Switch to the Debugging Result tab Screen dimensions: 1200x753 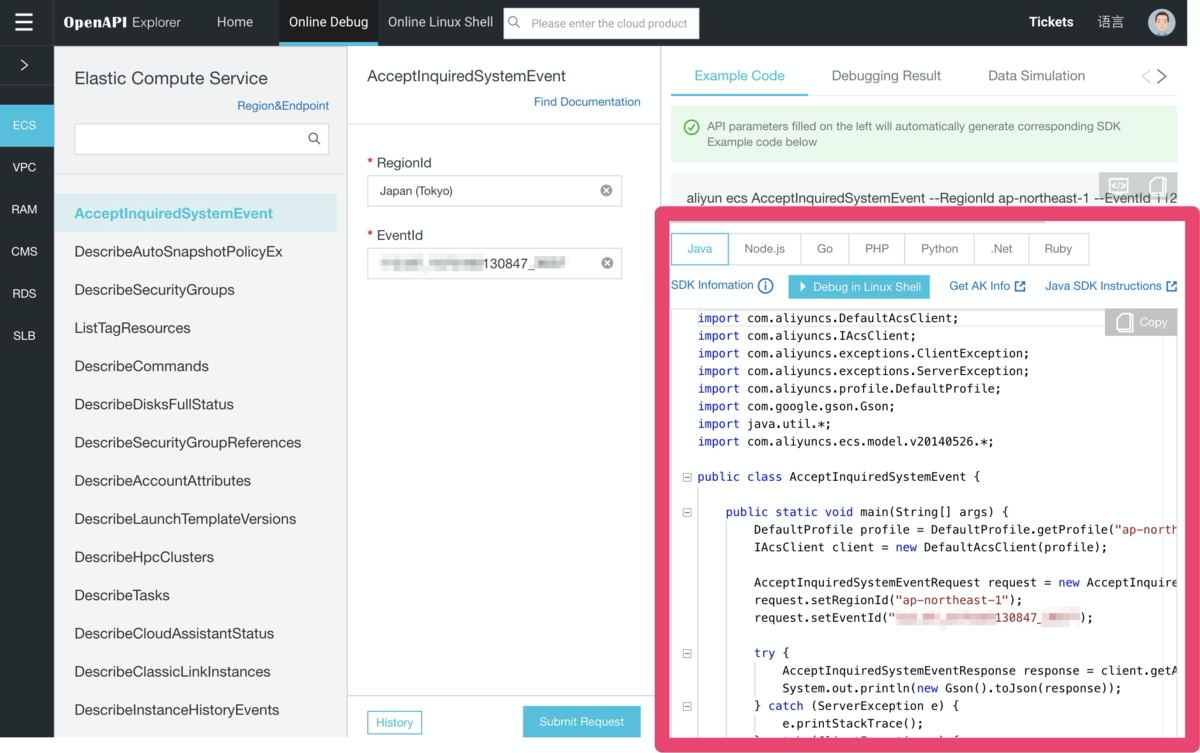(885, 75)
